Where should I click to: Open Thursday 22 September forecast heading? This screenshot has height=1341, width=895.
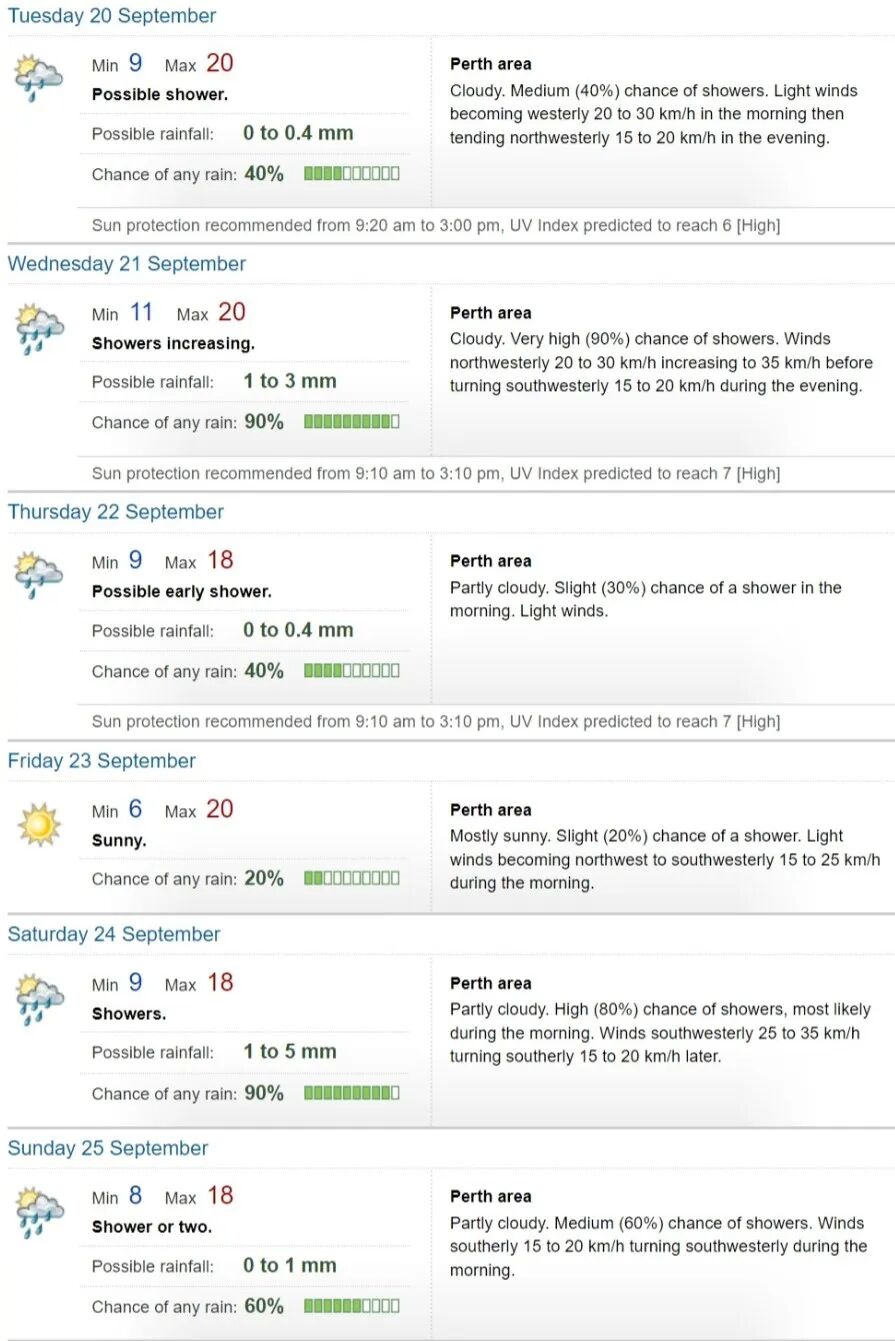pos(116,512)
